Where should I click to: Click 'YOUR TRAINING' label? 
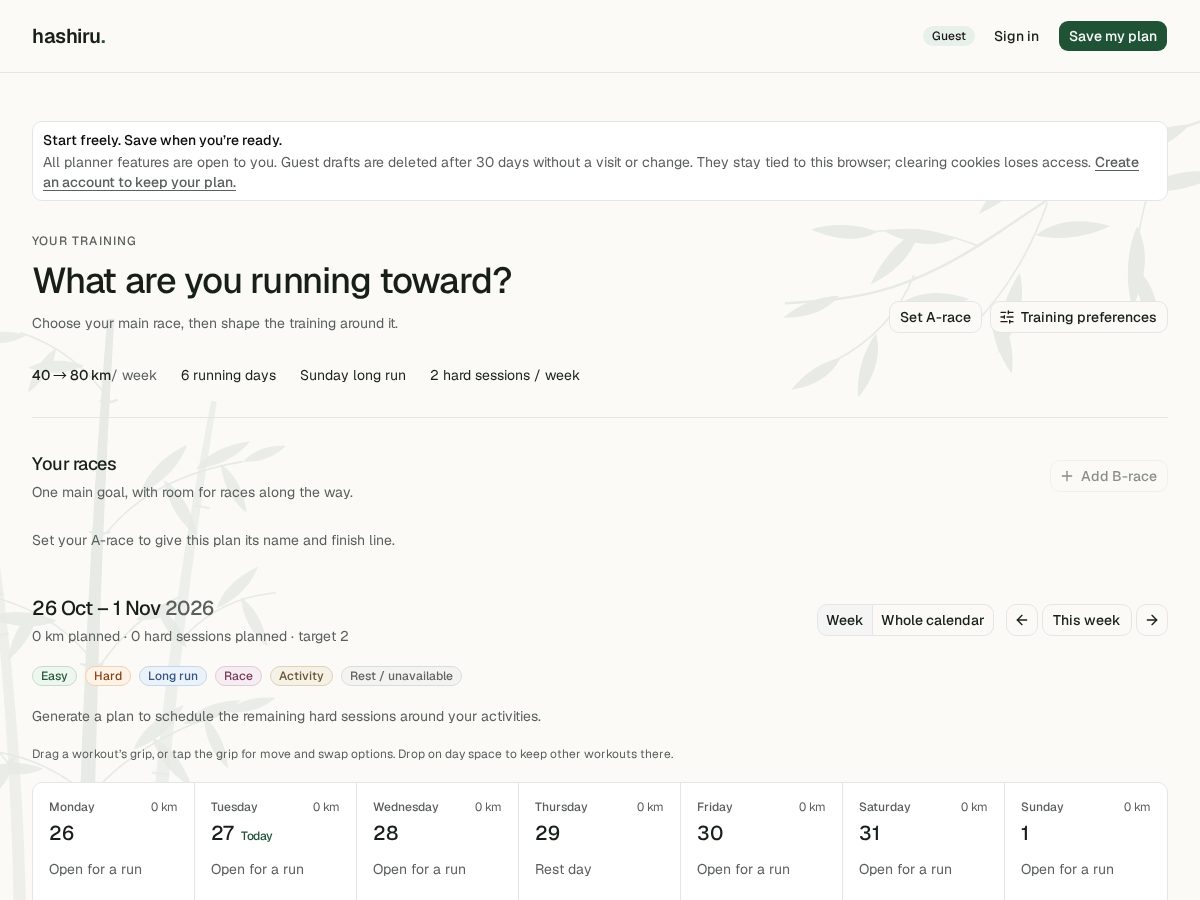[x=84, y=241]
